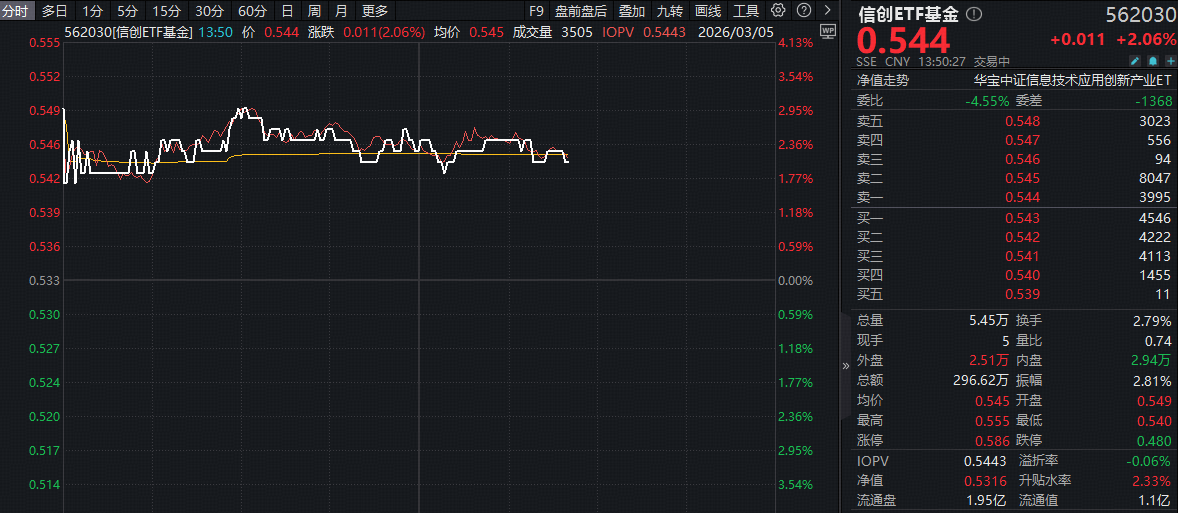Open the 工具 tools menu
This screenshot has width=1178, height=513.
[746, 11]
